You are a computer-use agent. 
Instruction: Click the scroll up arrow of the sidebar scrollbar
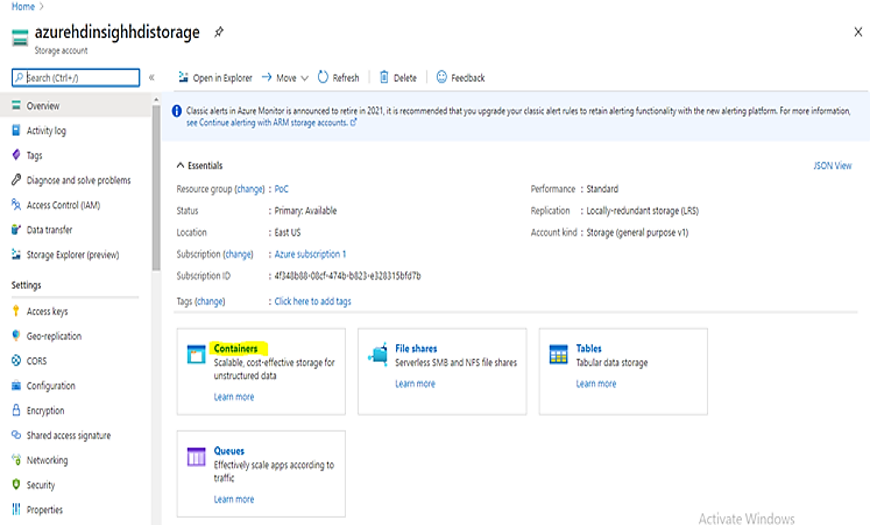click(156, 99)
